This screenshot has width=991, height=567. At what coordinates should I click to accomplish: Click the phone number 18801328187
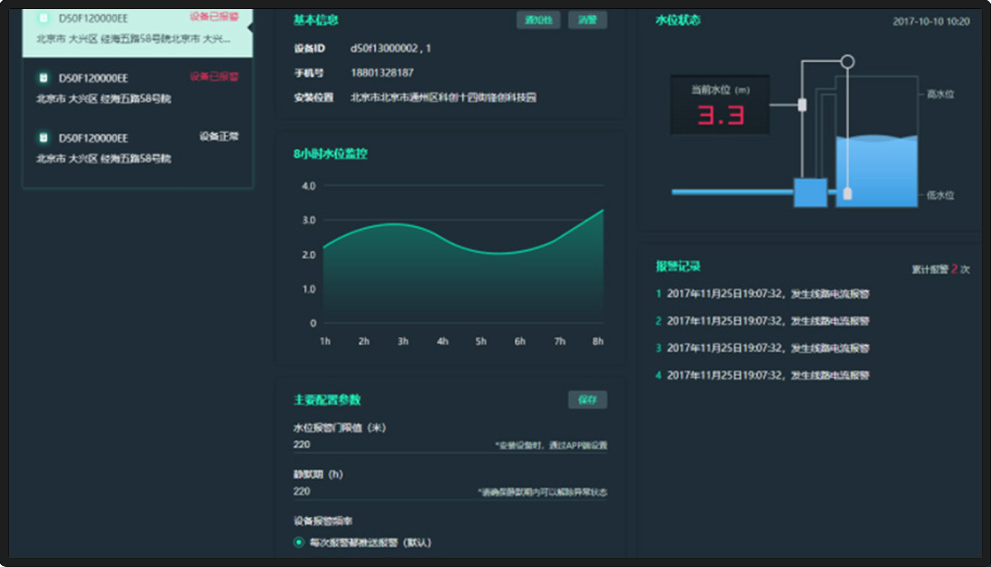[382, 73]
